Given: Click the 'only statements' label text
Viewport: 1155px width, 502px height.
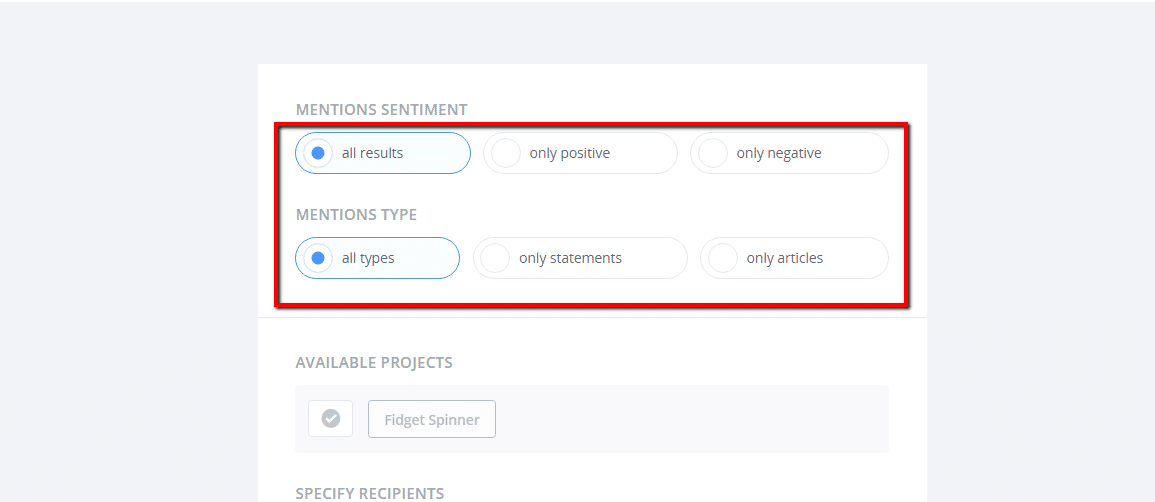Looking at the screenshot, I should 570,258.
